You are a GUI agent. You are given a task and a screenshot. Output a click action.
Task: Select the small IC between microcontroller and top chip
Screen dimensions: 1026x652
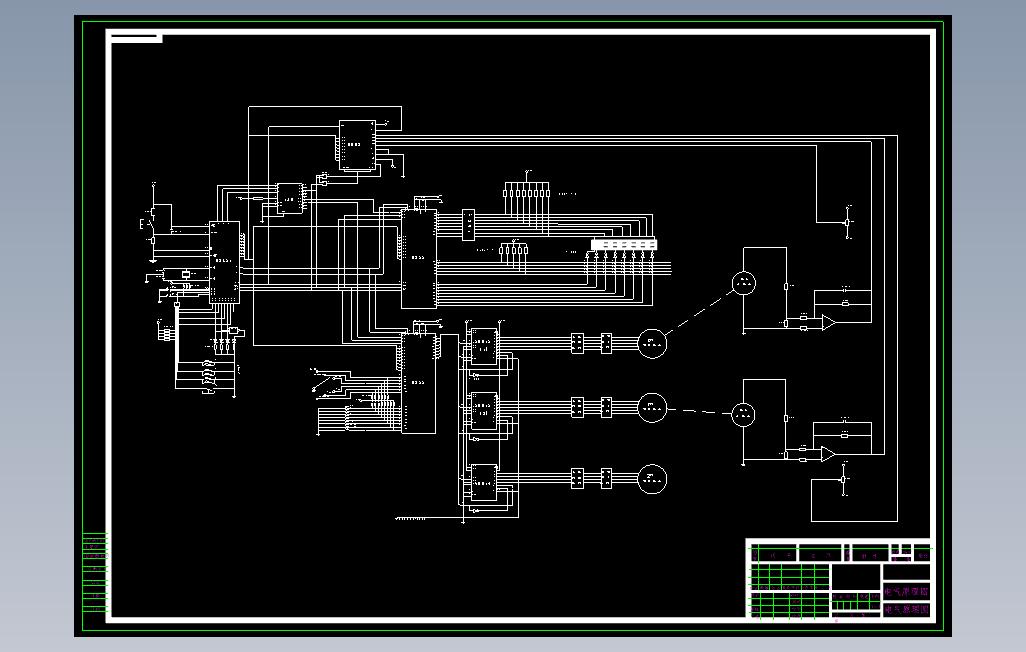click(289, 198)
